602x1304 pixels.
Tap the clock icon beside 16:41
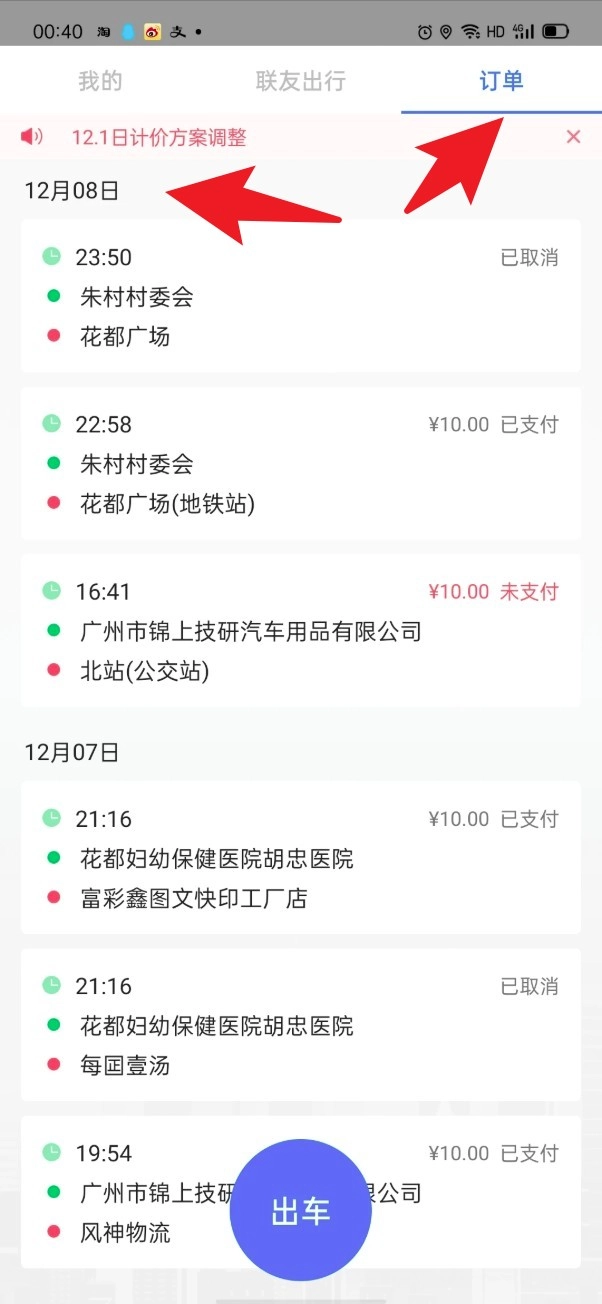(x=52, y=591)
